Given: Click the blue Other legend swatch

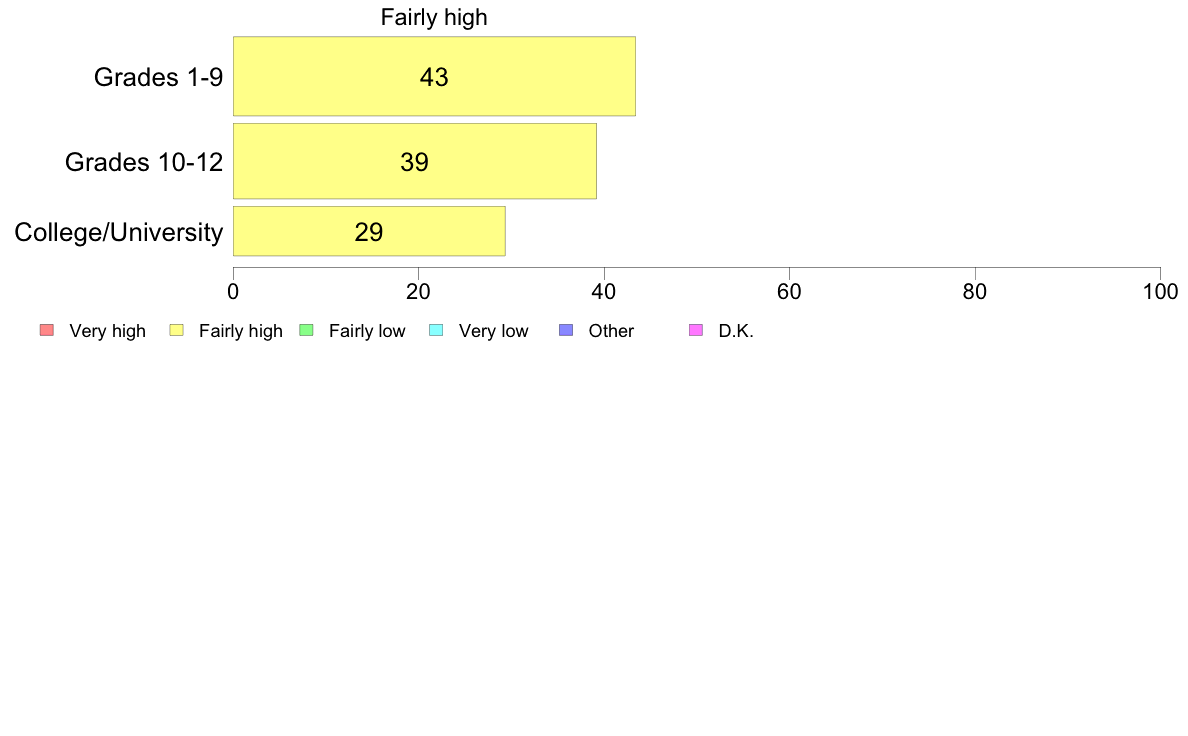Looking at the screenshot, I should tap(566, 330).
